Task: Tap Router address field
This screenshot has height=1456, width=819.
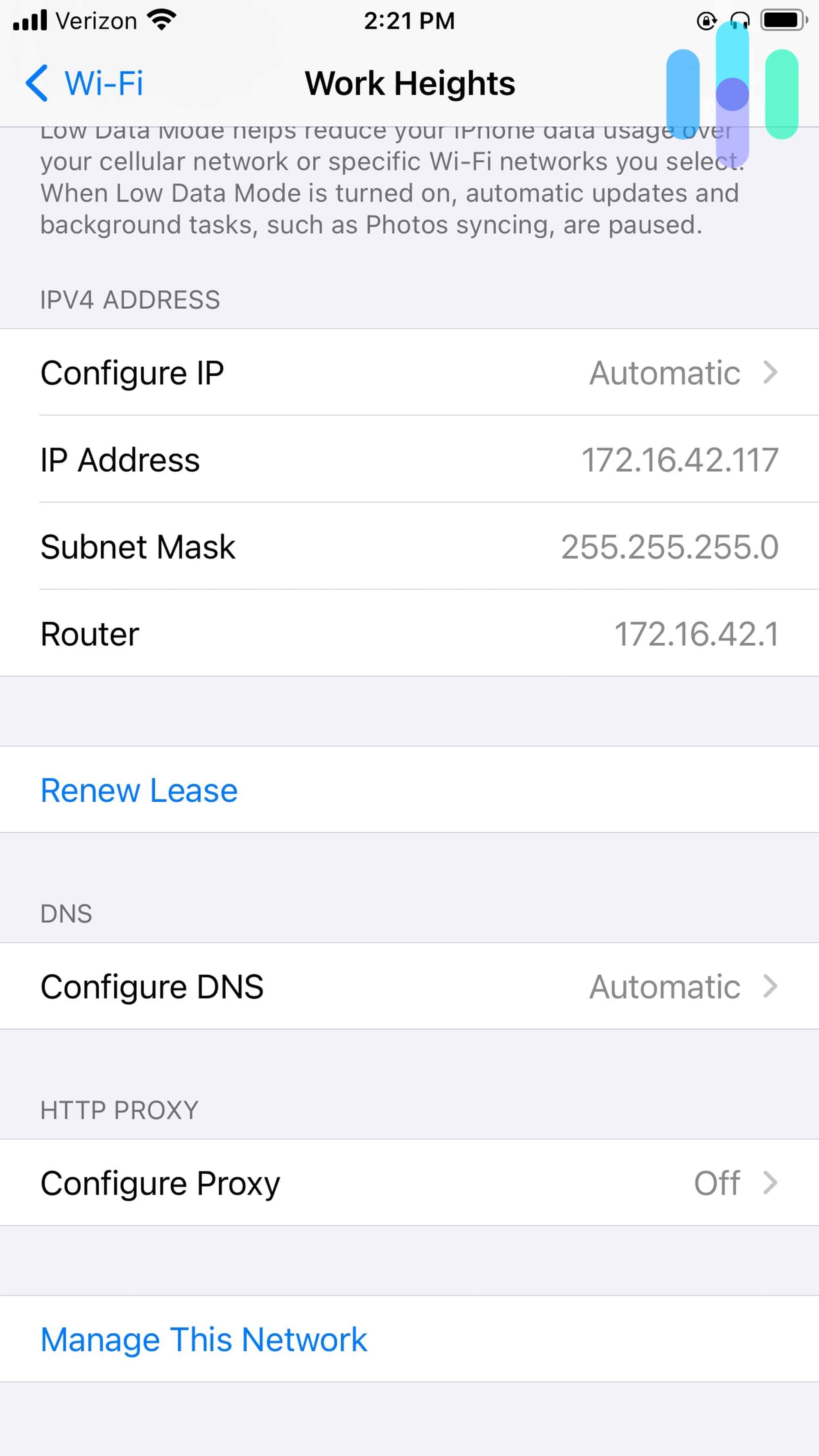Action: pos(409,633)
